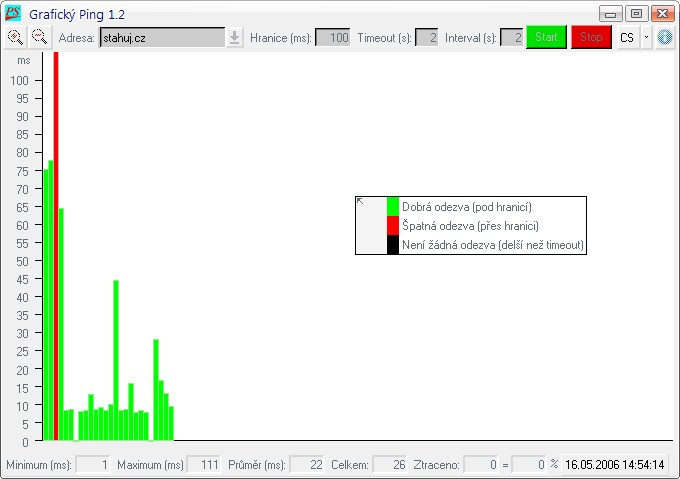Halt pinging with the red Stop button

(591, 37)
